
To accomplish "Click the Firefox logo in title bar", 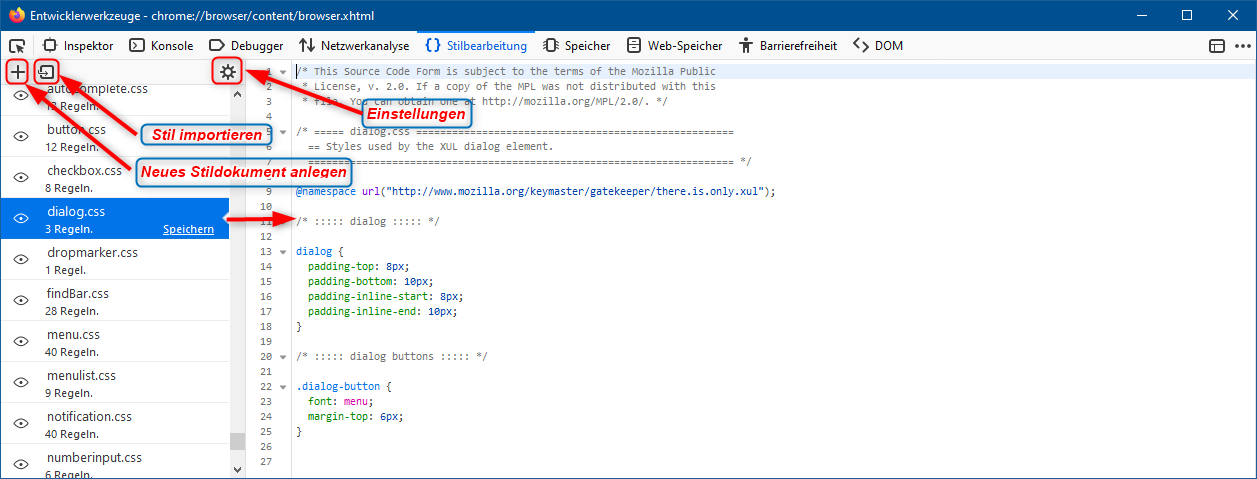I will 16,15.
